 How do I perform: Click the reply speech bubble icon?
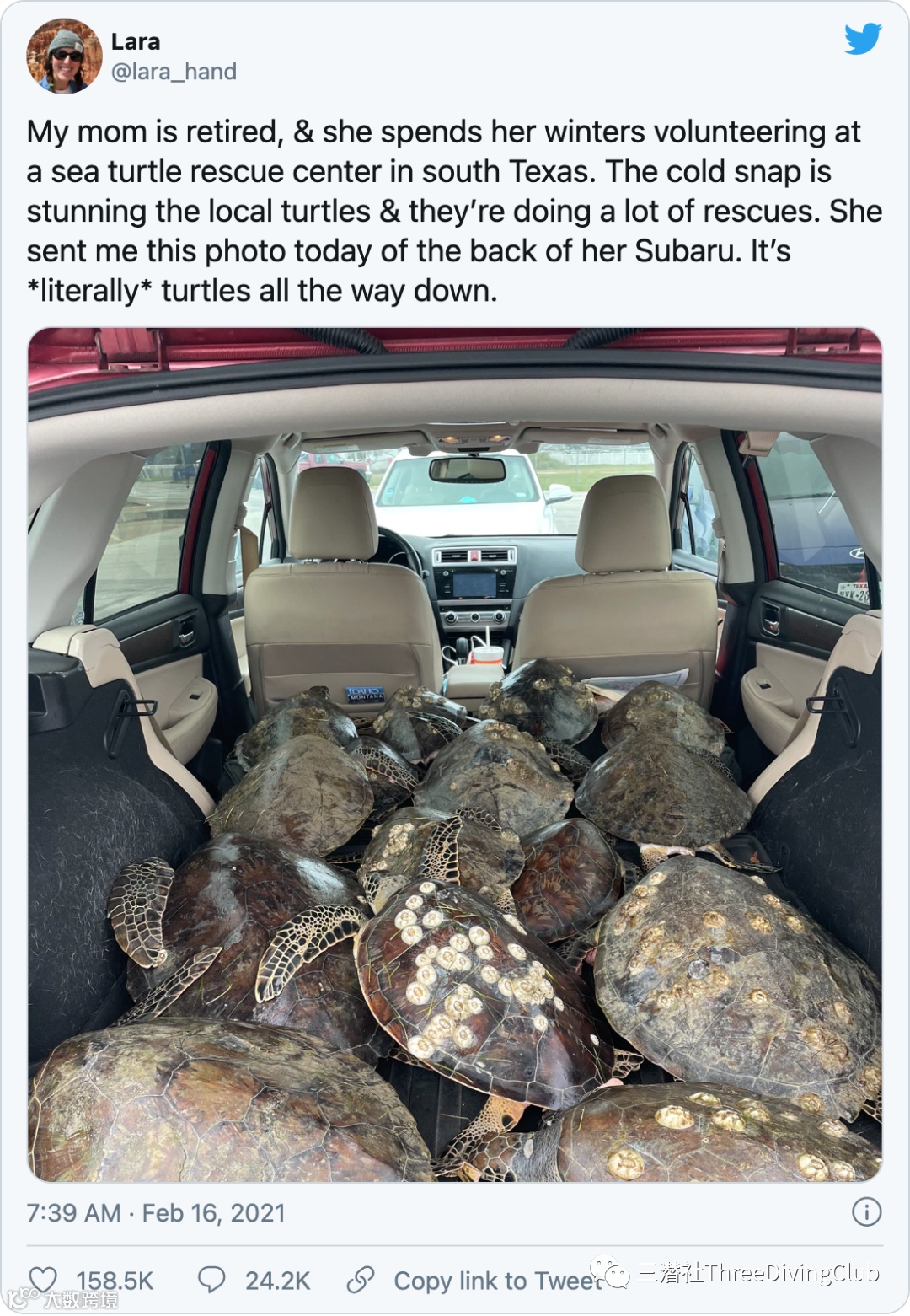(x=211, y=1280)
